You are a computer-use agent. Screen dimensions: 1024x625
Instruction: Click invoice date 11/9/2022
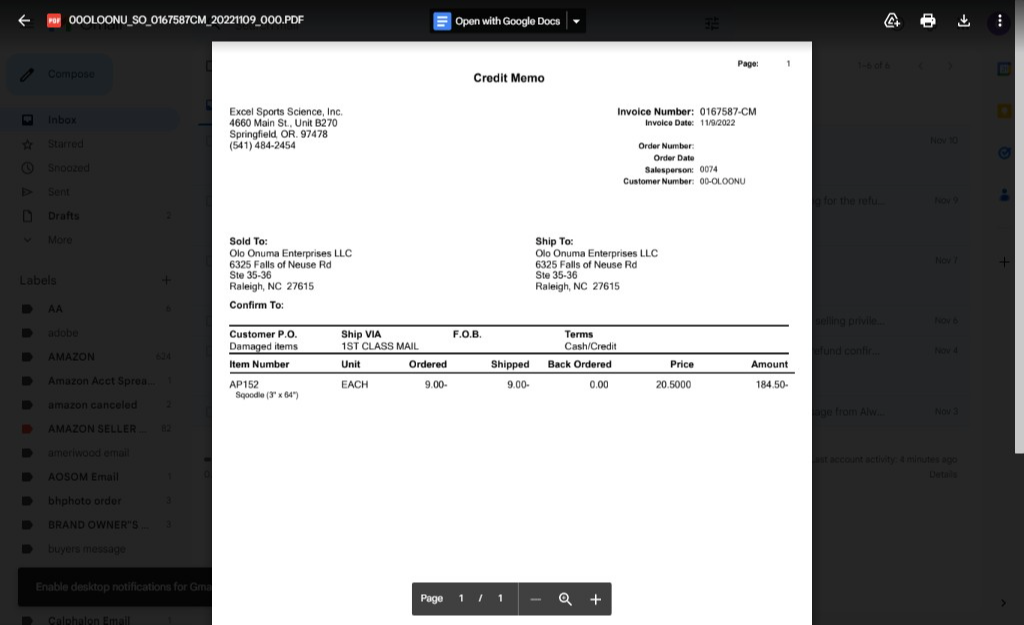[717, 123]
